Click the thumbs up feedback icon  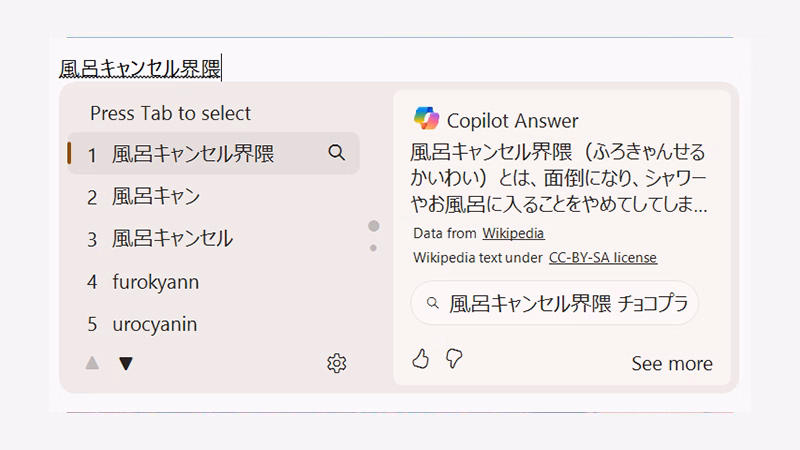pyautogui.click(x=421, y=358)
